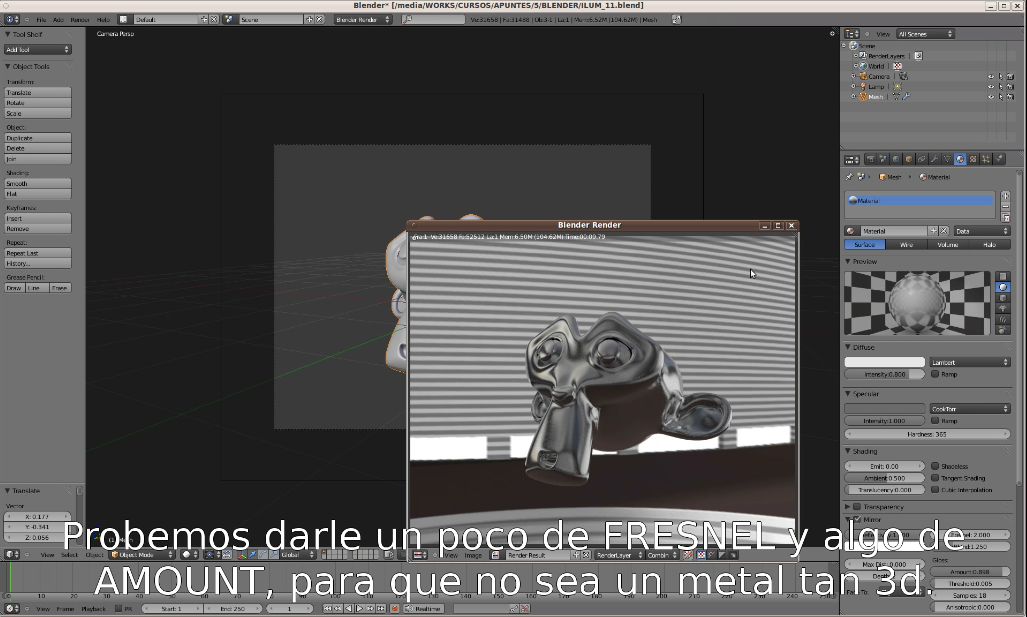Viewport: 1027px width, 617px height.
Task: Toggle visibility eye for Lamp
Action: click(x=990, y=86)
